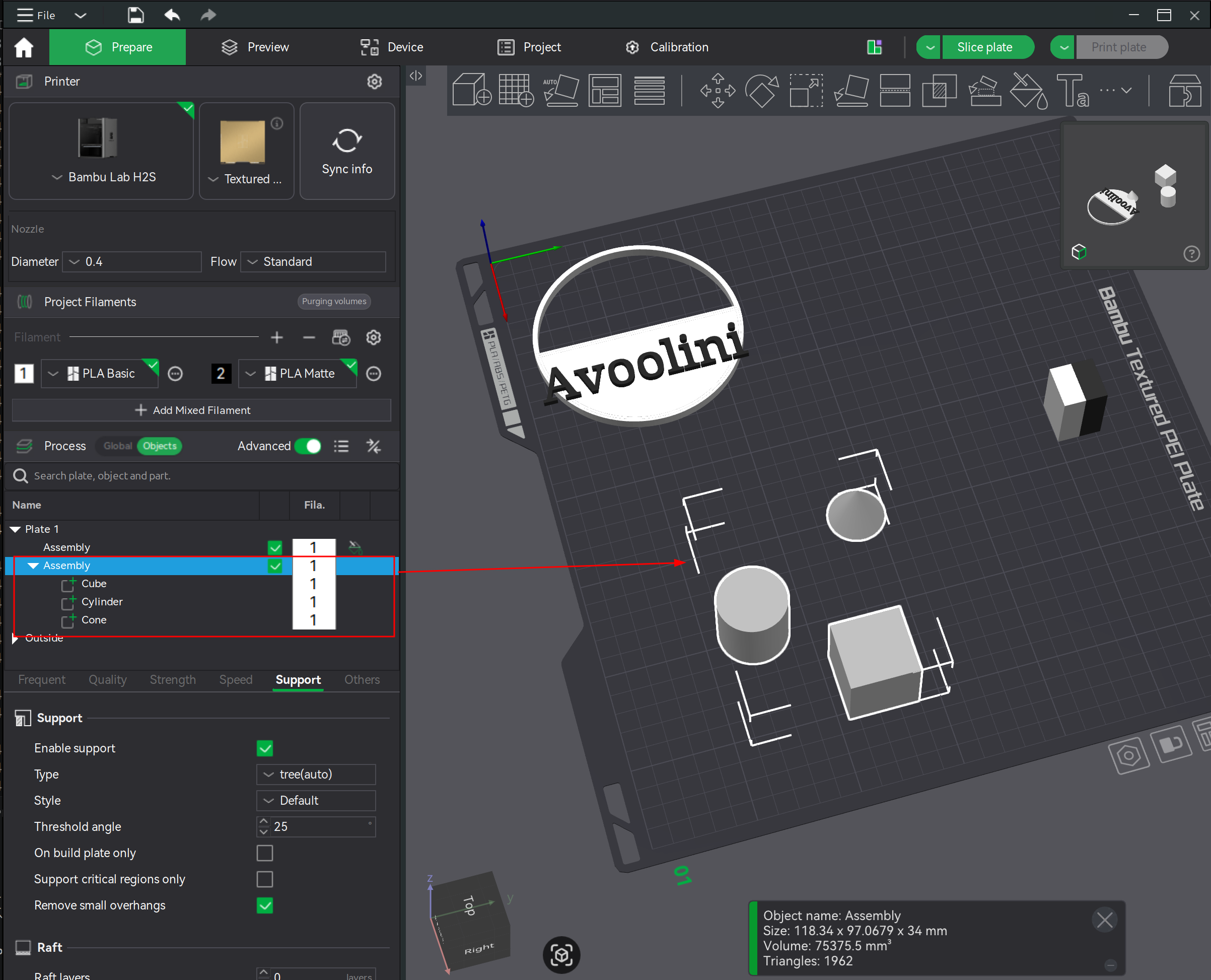This screenshot has height=980, width=1211.
Task: Open the support Type dropdown
Action: click(316, 775)
